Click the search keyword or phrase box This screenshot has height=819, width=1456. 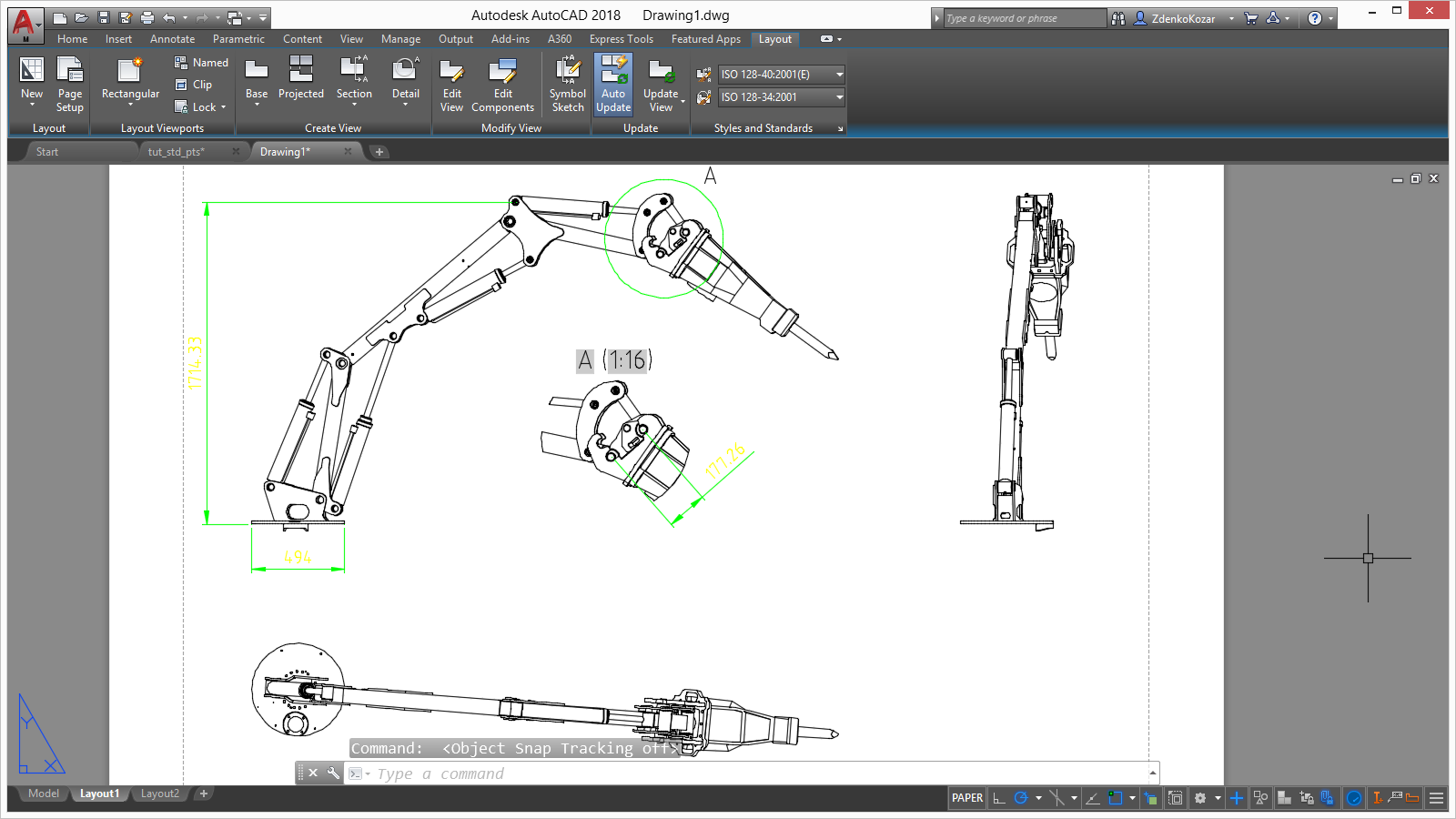[1023, 18]
